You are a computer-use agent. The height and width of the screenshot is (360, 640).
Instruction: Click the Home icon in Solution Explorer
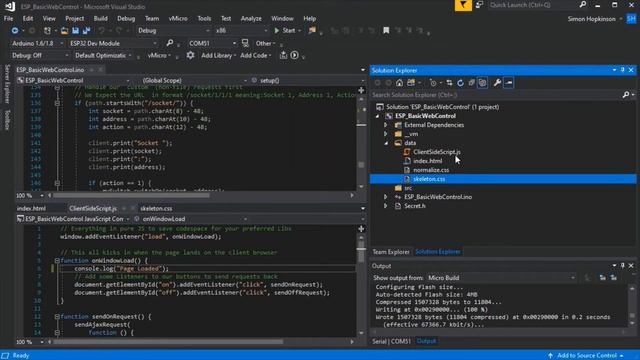coord(399,83)
